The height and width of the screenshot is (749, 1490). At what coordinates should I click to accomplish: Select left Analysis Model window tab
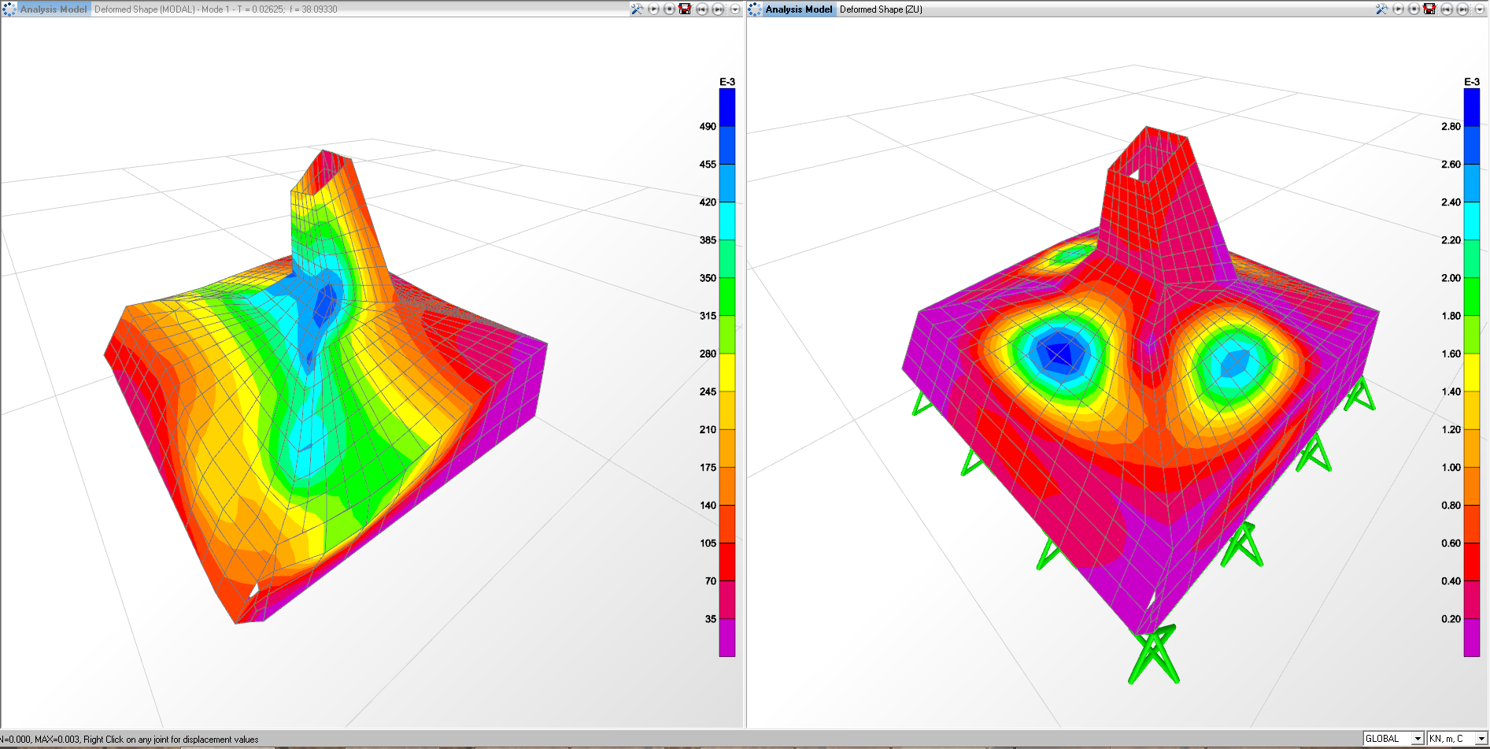(x=53, y=9)
